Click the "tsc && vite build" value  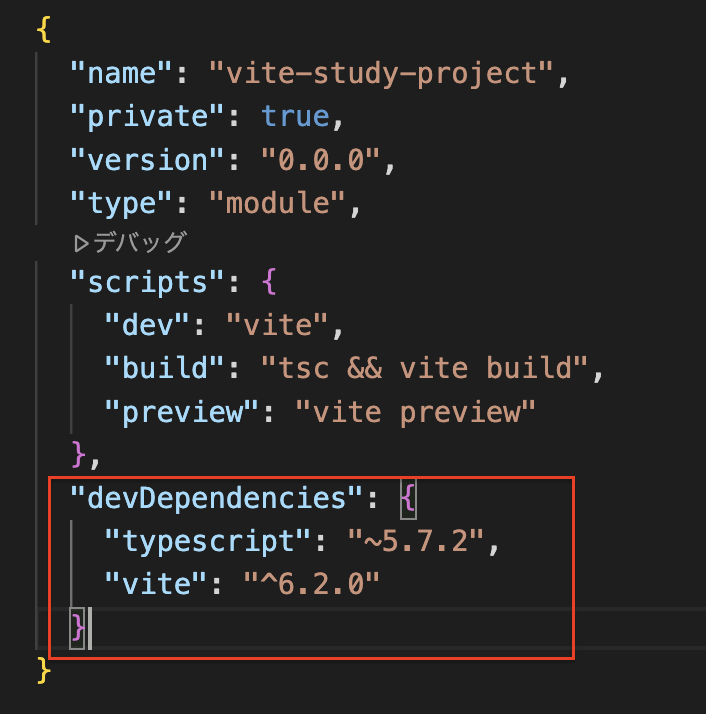point(425,368)
